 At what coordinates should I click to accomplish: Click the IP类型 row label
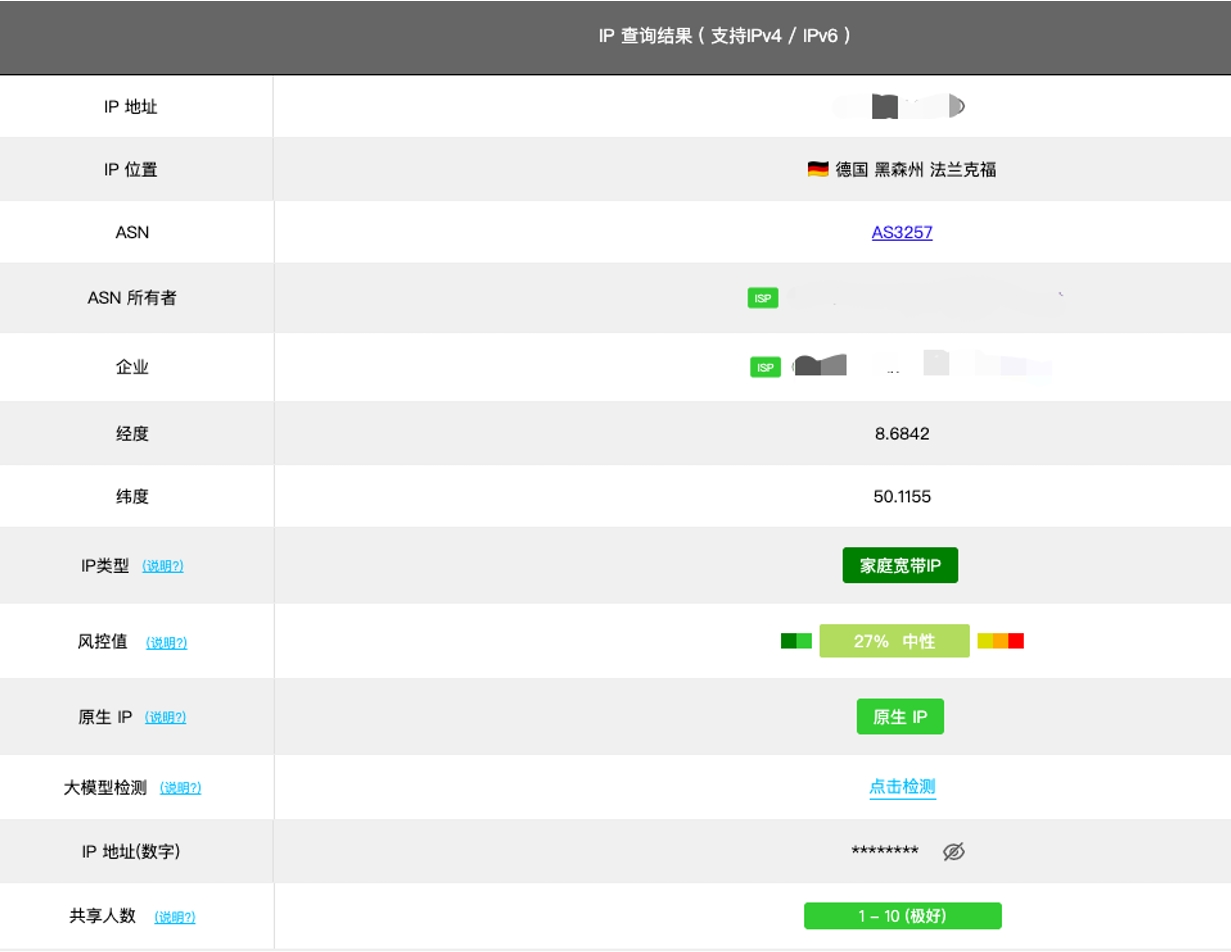(x=105, y=566)
